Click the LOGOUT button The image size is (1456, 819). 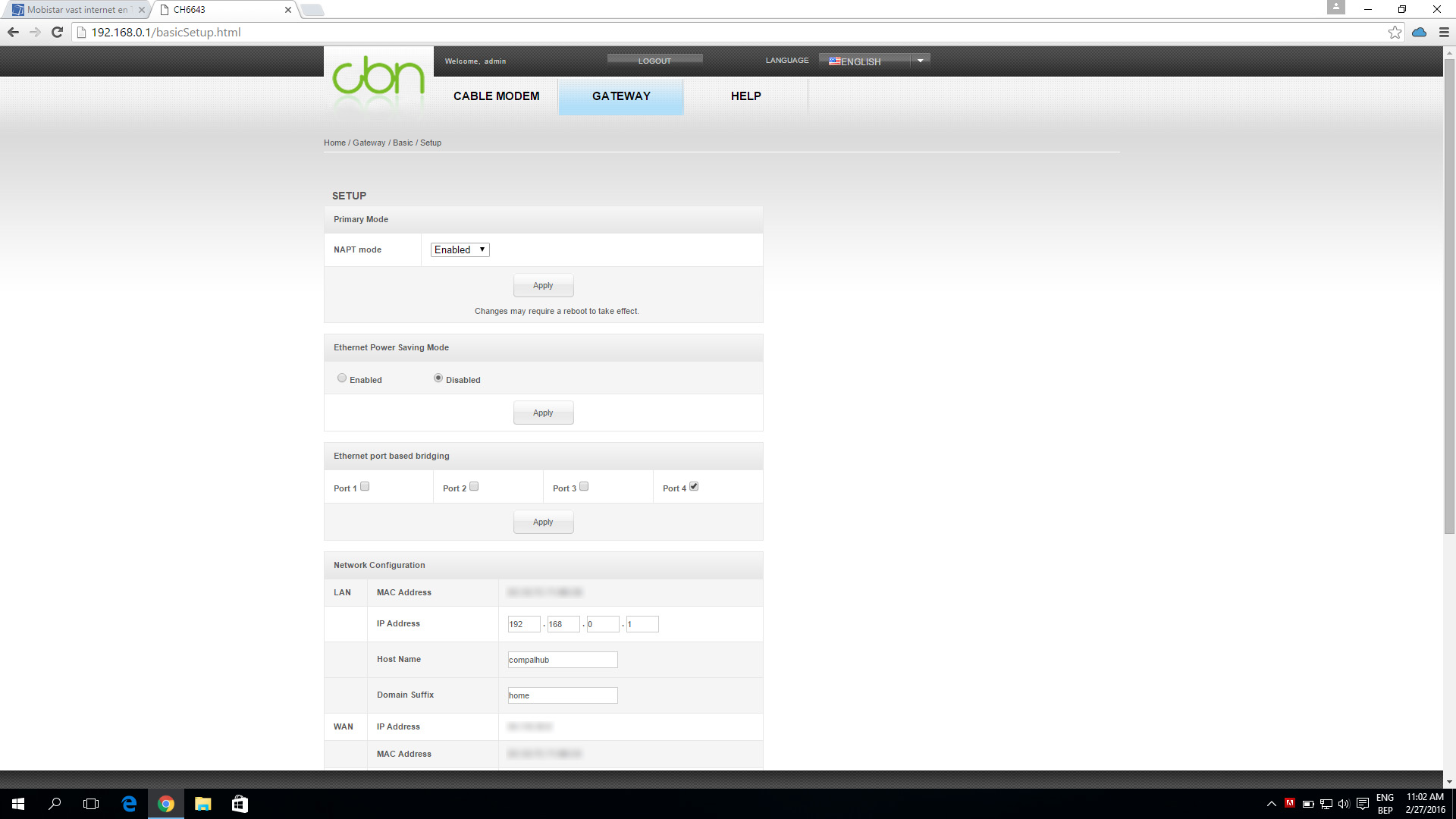coord(654,61)
